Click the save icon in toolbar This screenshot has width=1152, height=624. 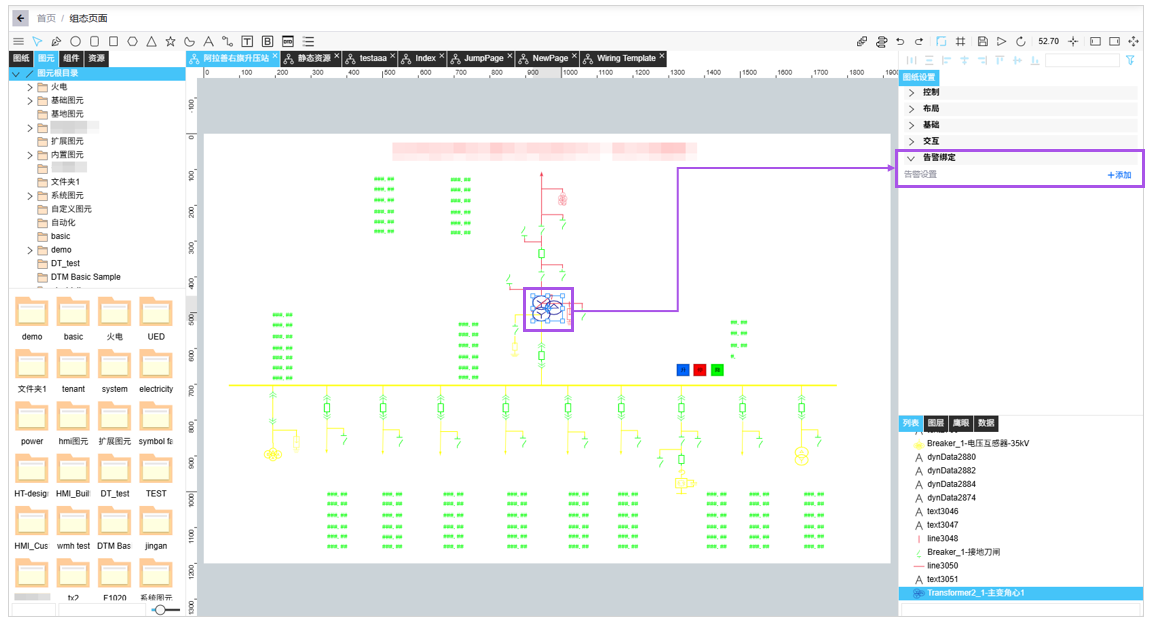coord(982,41)
